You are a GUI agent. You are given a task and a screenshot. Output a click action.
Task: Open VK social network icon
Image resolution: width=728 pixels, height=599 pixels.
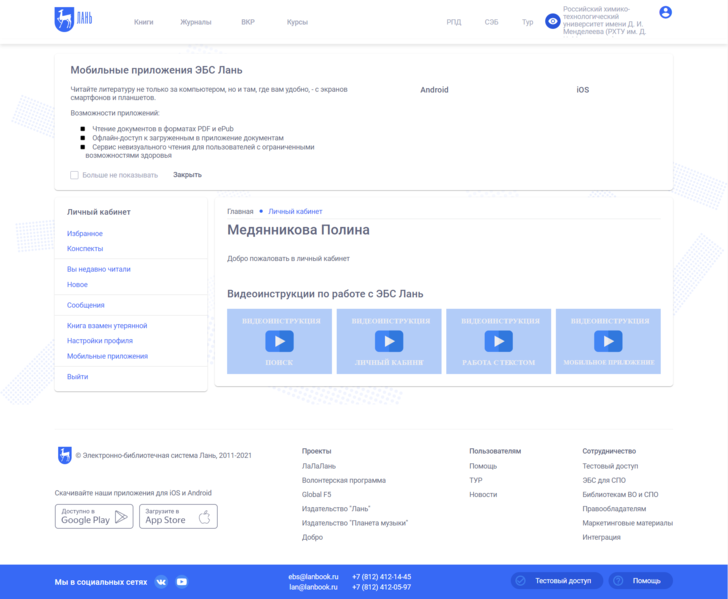pyautogui.click(x=161, y=582)
